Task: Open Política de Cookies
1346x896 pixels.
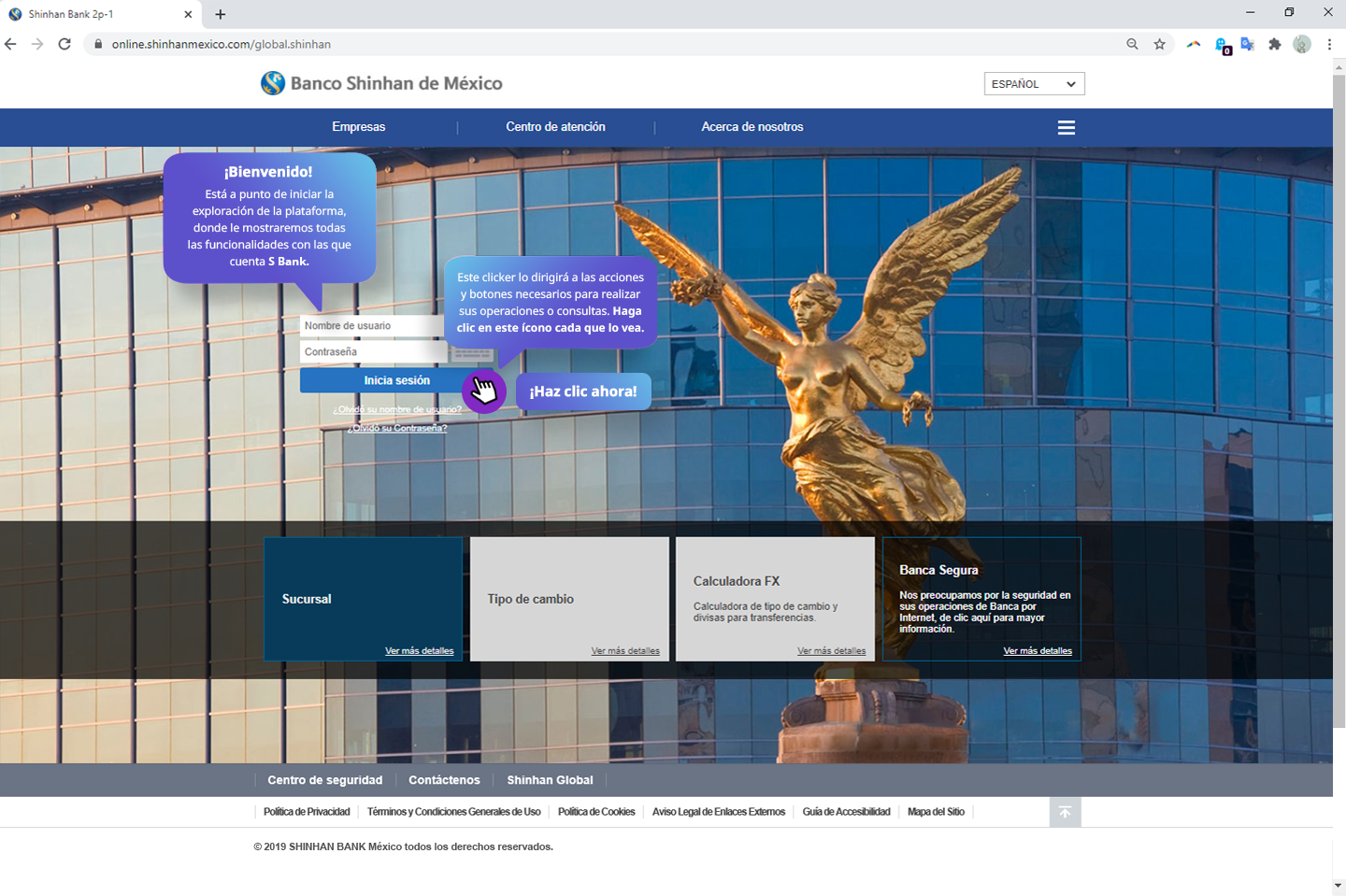Action: 596,812
